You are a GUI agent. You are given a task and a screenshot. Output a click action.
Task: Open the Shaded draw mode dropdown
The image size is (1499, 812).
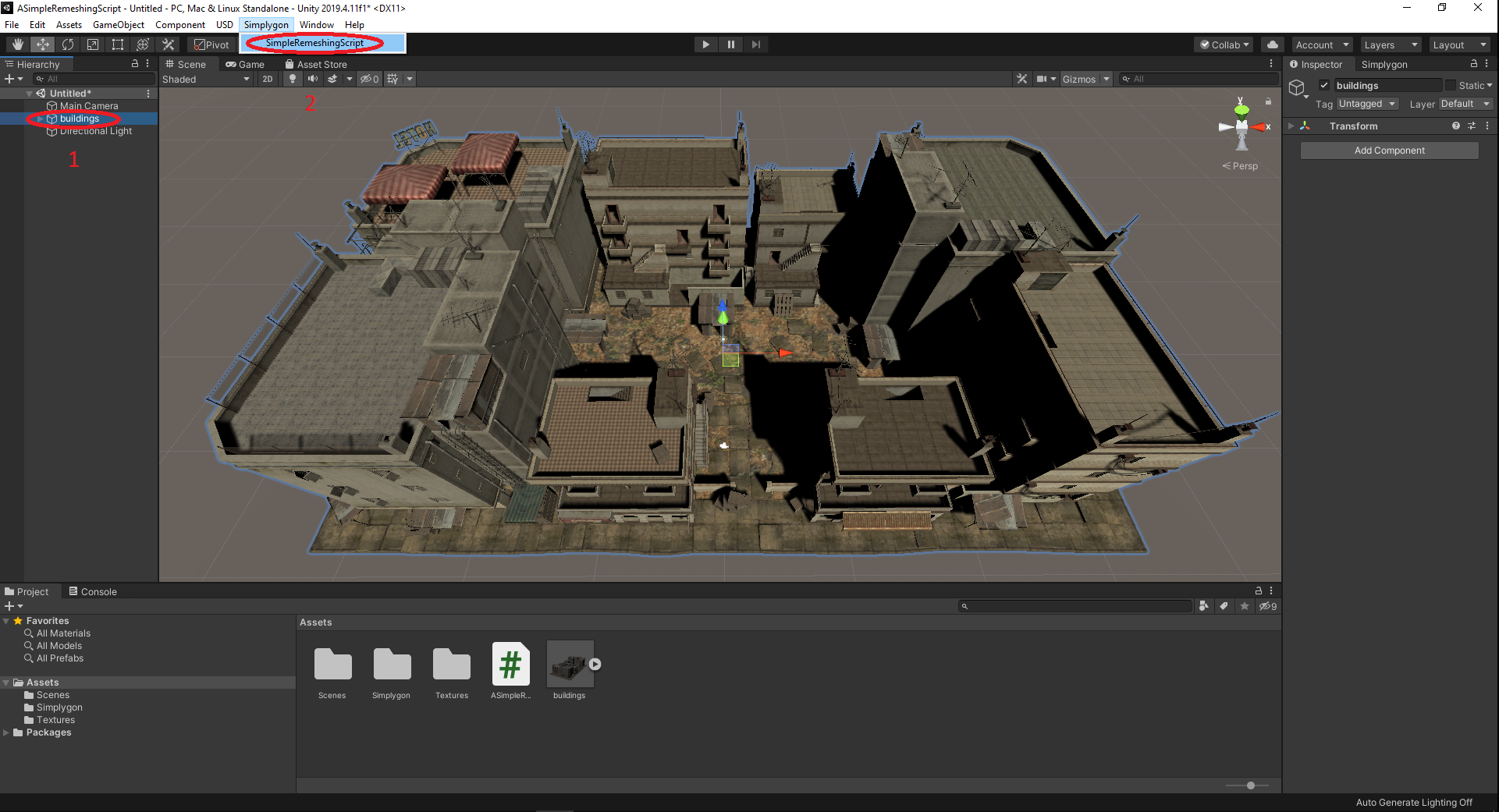coord(205,79)
